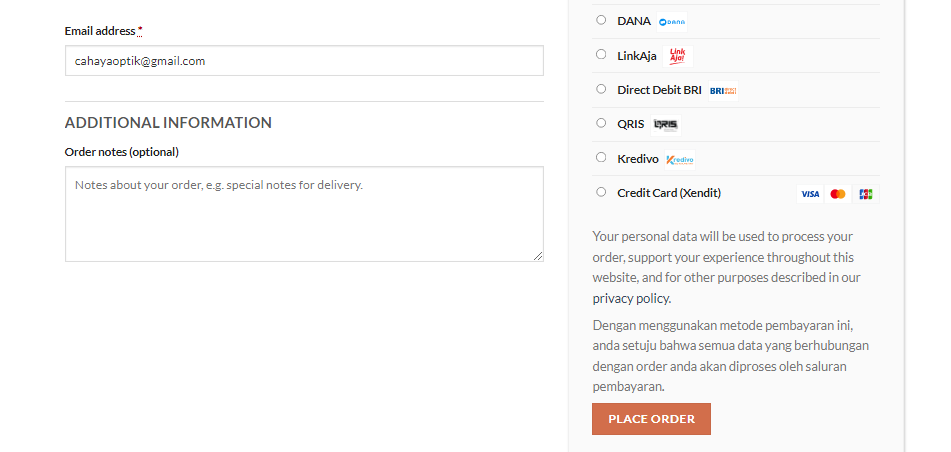
Task: Choose Credit Card (Xendit) radio option
Action: pos(601,192)
